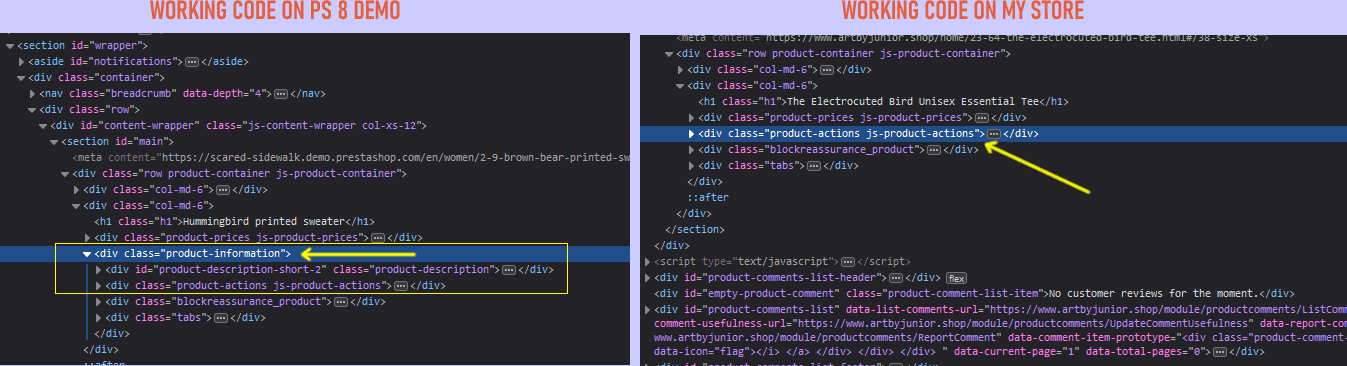This screenshot has height=366, width=1347.
Task: Collapse the div class="container" node
Action: coord(22,78)
